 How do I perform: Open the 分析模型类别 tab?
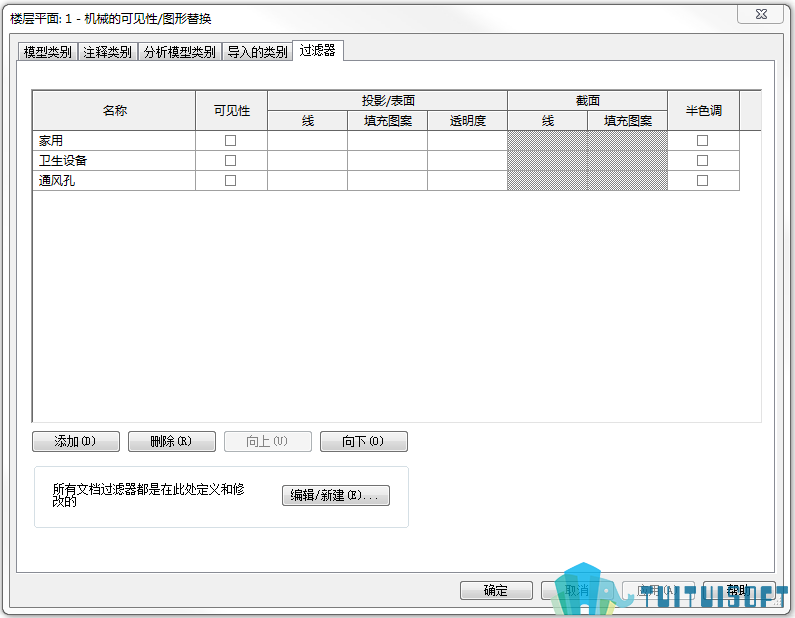(x=179, y=52)
